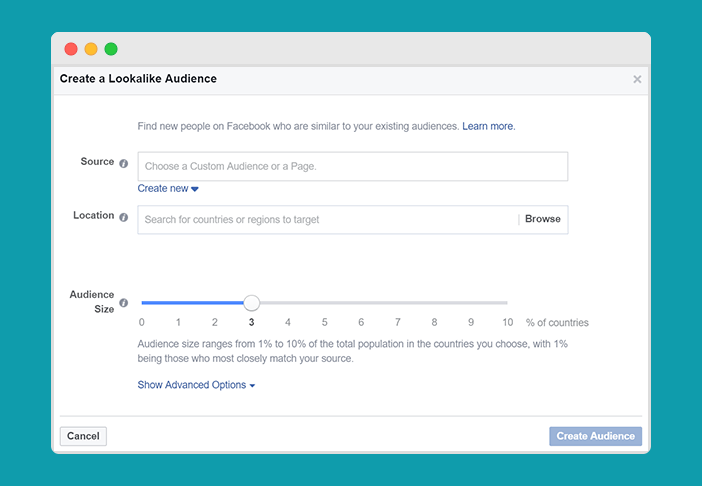Click the 'Create a Lookalike Audience' title
The image size is (702, 486).
click(138, 79)
